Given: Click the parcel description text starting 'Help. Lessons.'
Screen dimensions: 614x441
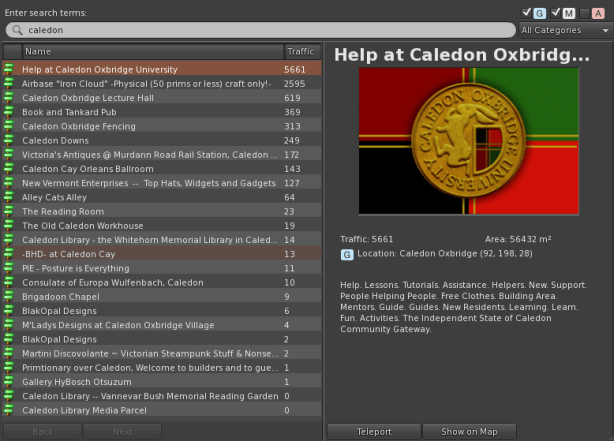Looking at the screenshot, I should [463, 307].
